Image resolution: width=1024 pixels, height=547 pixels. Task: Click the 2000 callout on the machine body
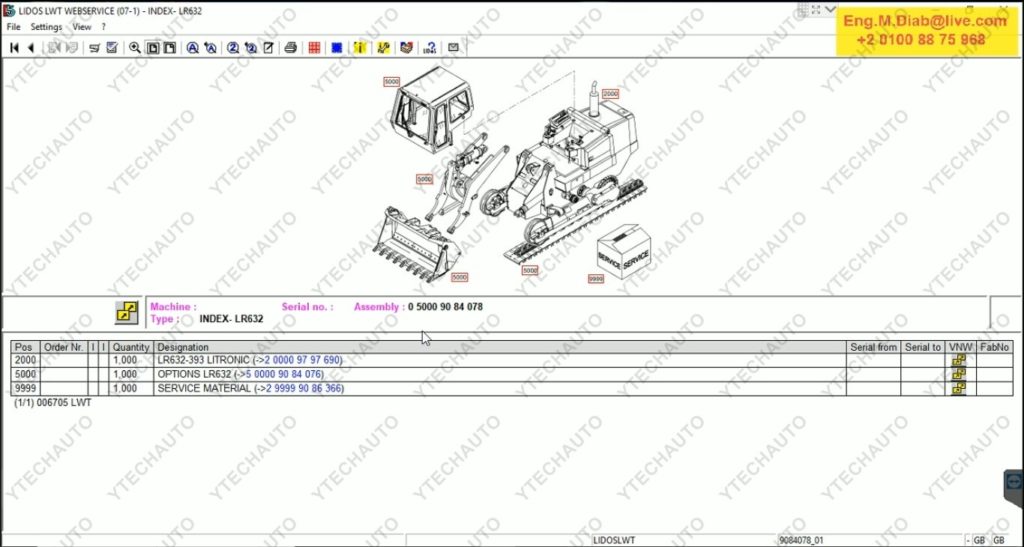point(610,94)
